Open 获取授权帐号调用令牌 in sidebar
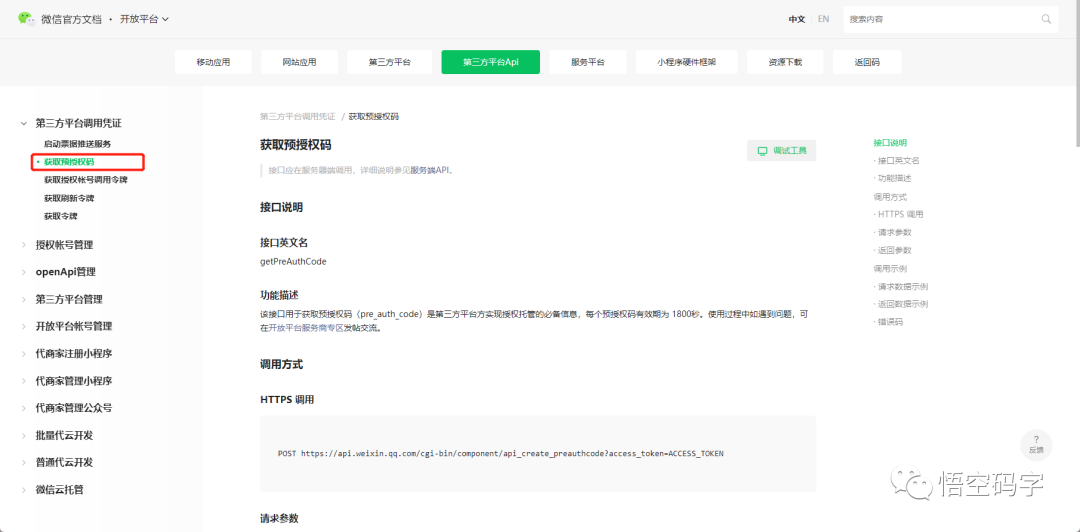 tap(85, 180)
